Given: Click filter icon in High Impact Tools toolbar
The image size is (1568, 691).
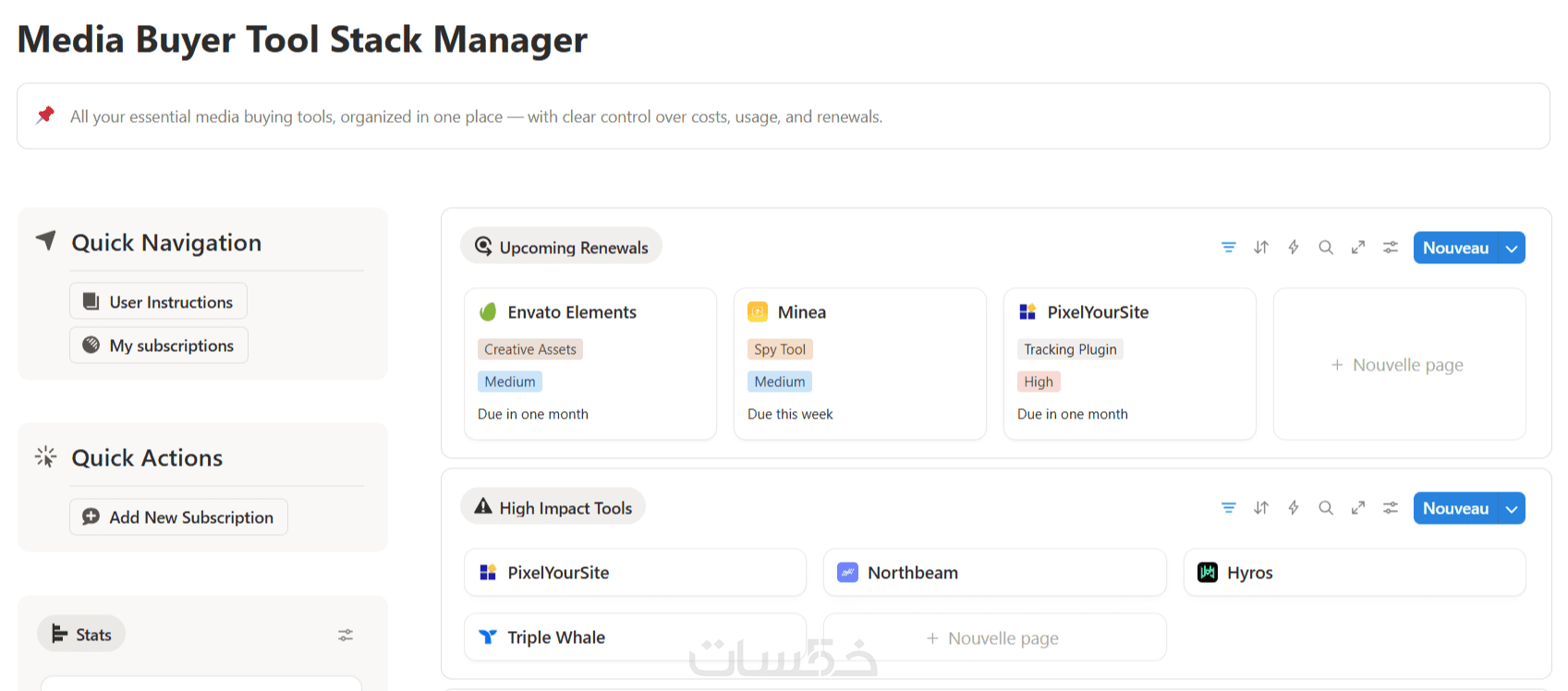Looking at the screenshot, I should click(x=1228, y=508).
